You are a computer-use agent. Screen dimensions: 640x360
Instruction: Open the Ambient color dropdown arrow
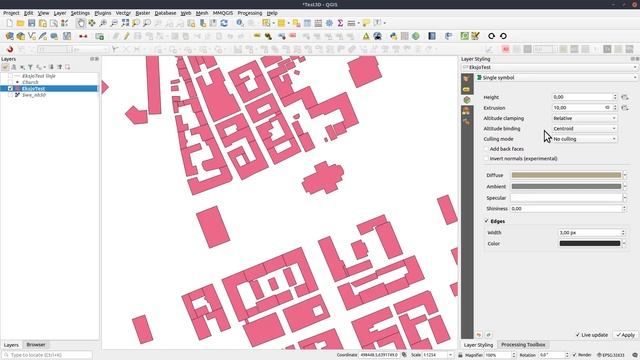tap(625, 187)
